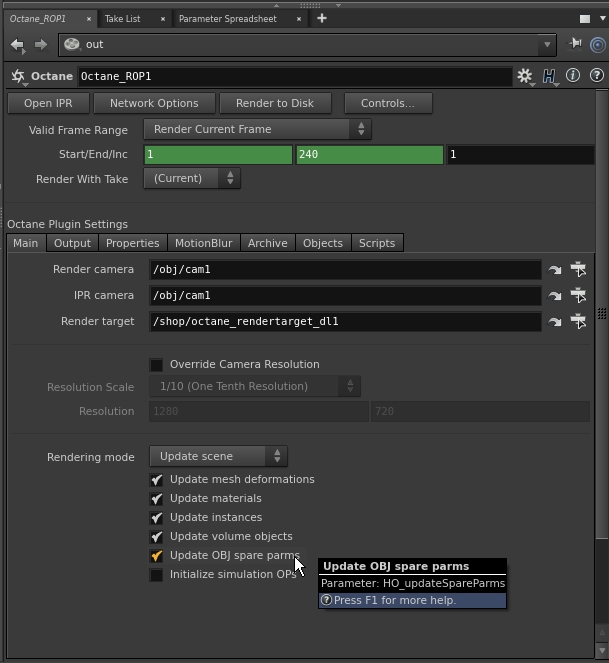The width and height of the screenshot is (609, 663).
Task: Click the Octane_ROP1 node name field
Action: click(295, 77)
